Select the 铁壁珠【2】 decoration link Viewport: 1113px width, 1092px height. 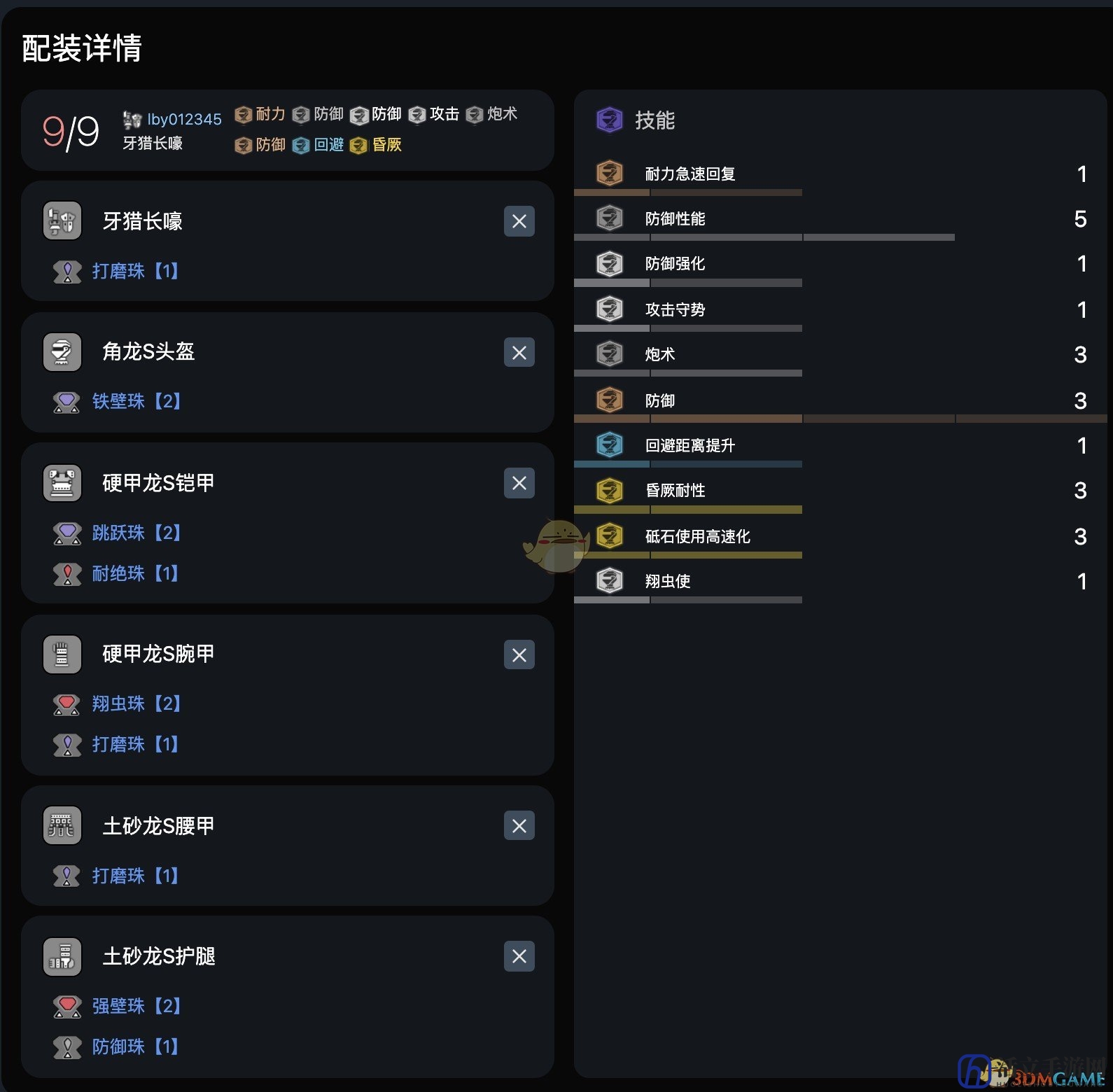click(136, 401)
